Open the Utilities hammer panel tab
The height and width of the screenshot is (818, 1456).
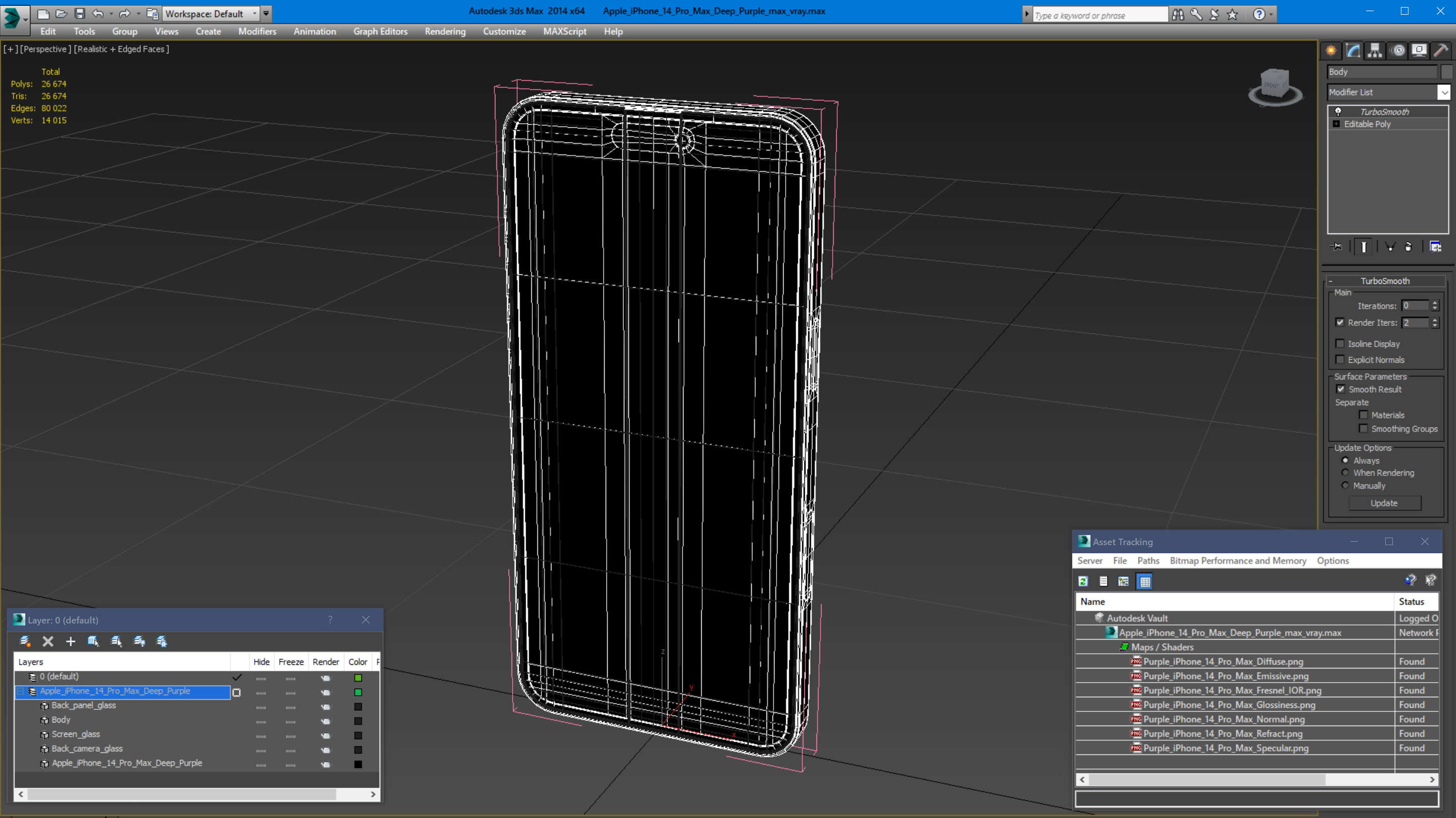[x=1441, y=51]
